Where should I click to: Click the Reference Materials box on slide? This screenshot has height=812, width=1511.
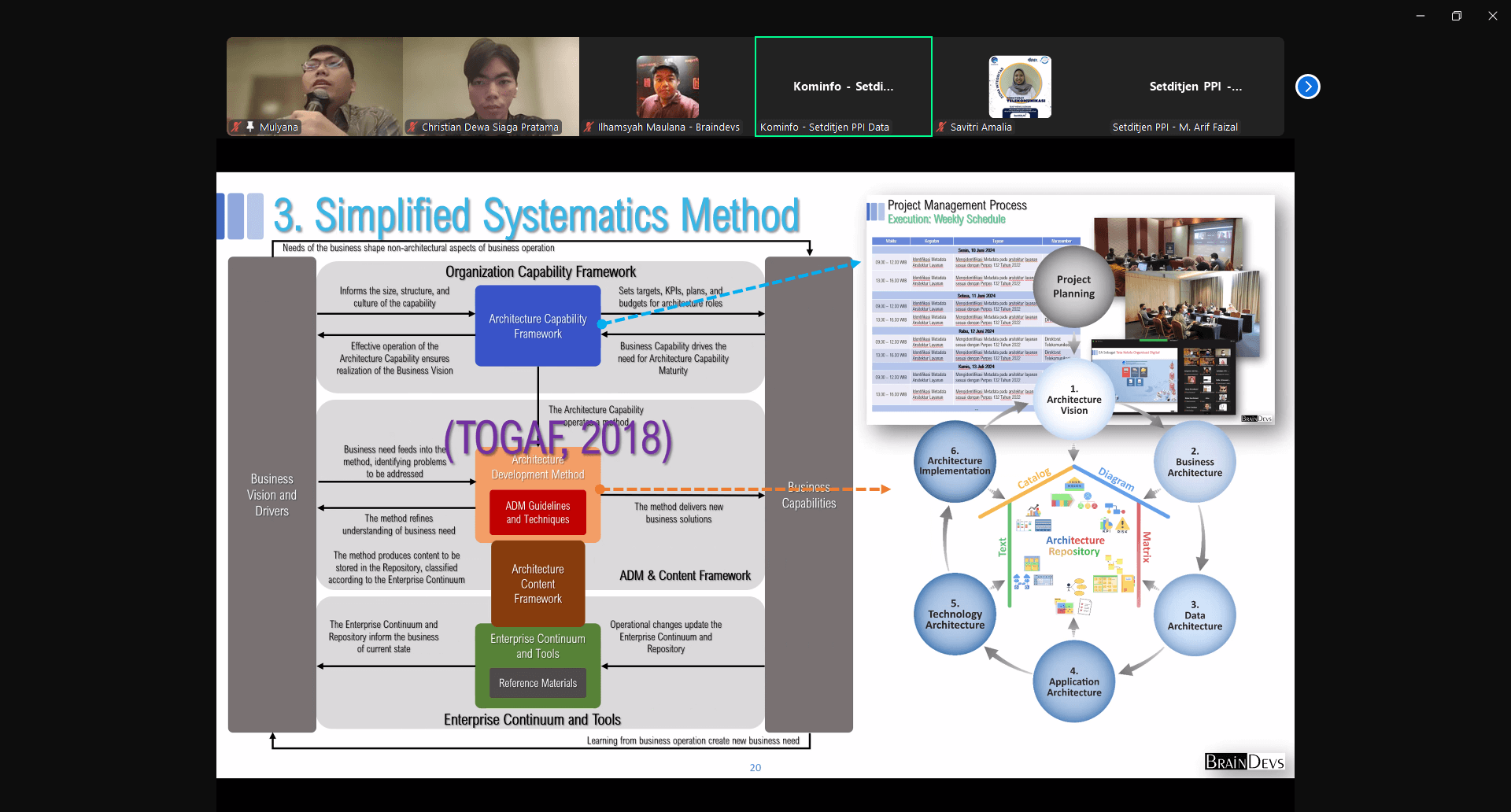[538, 683]
